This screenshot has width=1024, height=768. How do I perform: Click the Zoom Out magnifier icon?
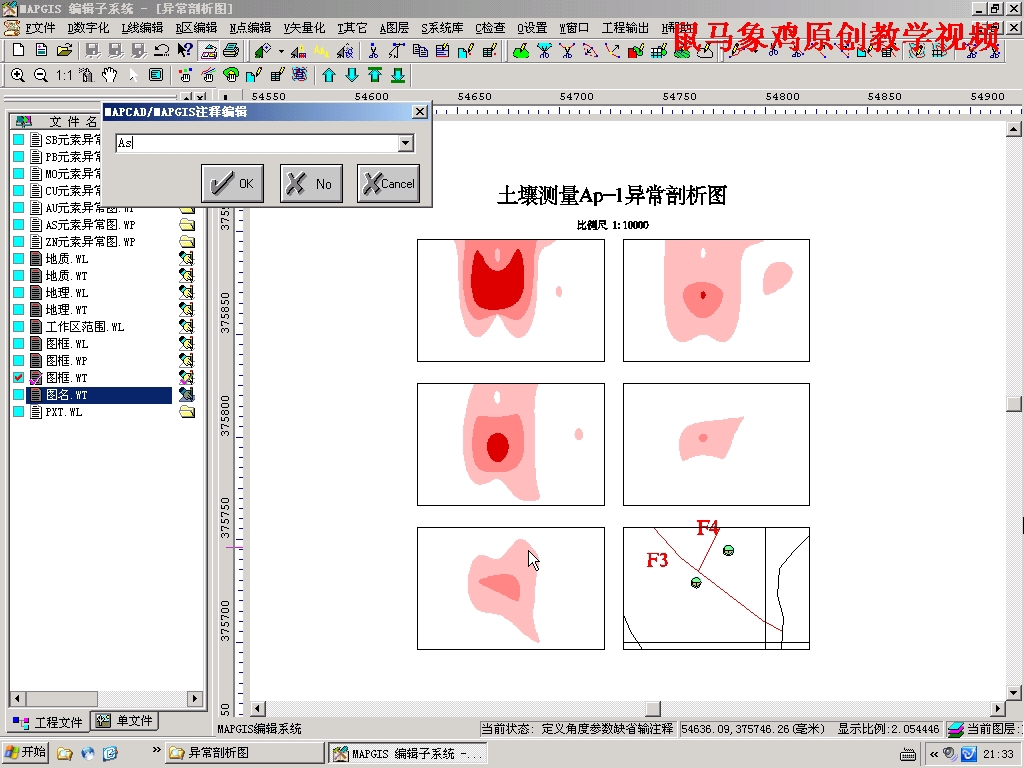click(x=40, y=75)
